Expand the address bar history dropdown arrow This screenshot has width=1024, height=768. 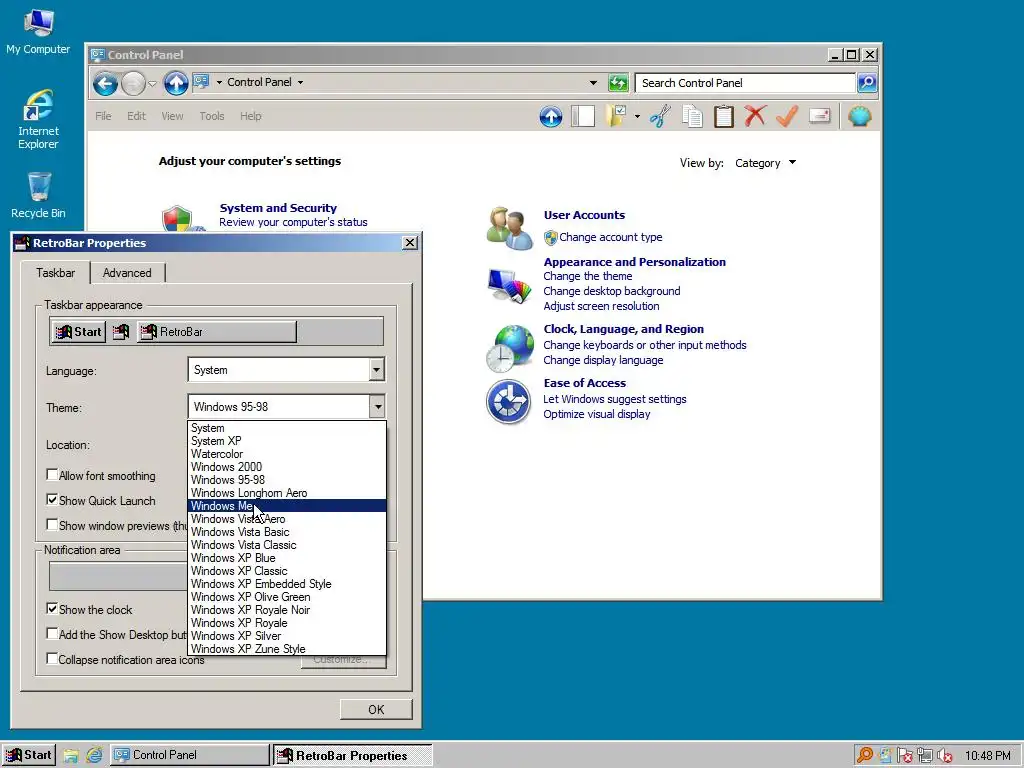click(593, 83)
